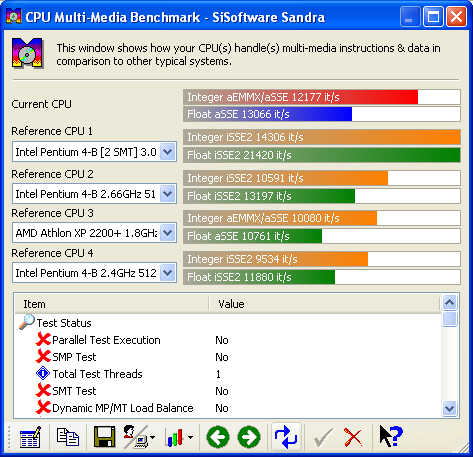
Task: Click red X icon beside Parallel Test Execution
Action: tap(43, 339)
